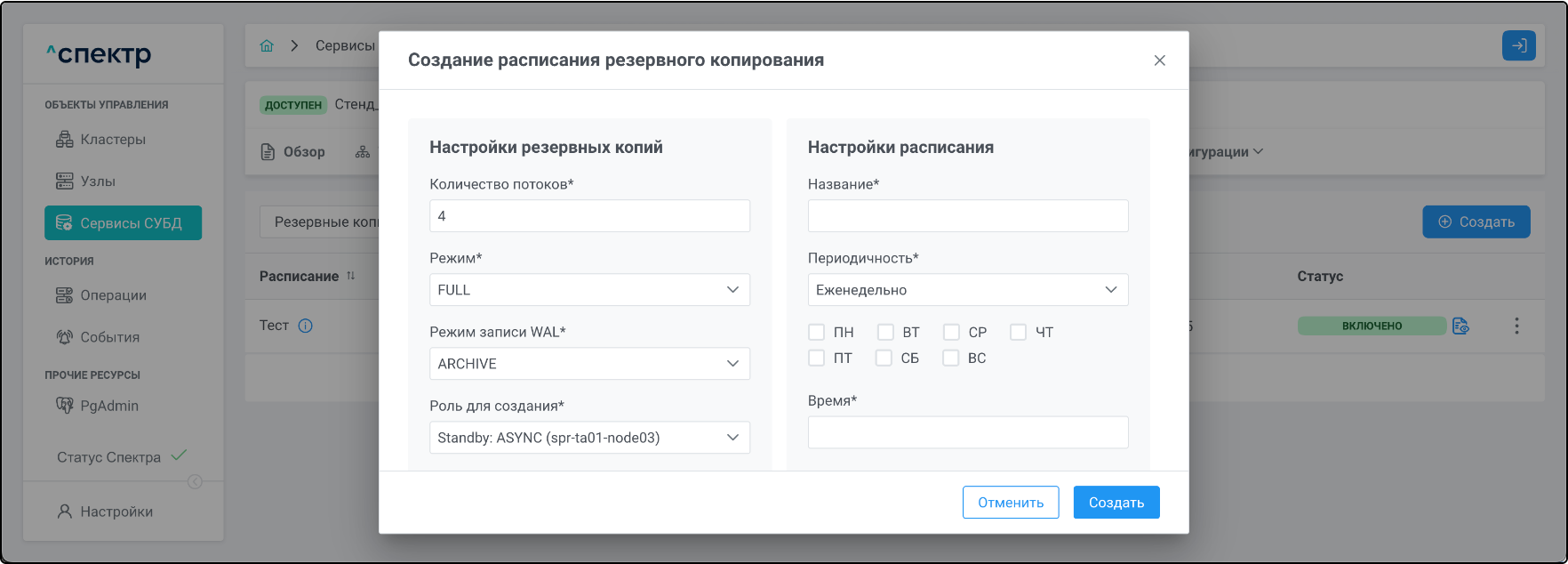Click Создать button in the dialog footer
Screen dimensions: 1568x564
coord(1116,503)
